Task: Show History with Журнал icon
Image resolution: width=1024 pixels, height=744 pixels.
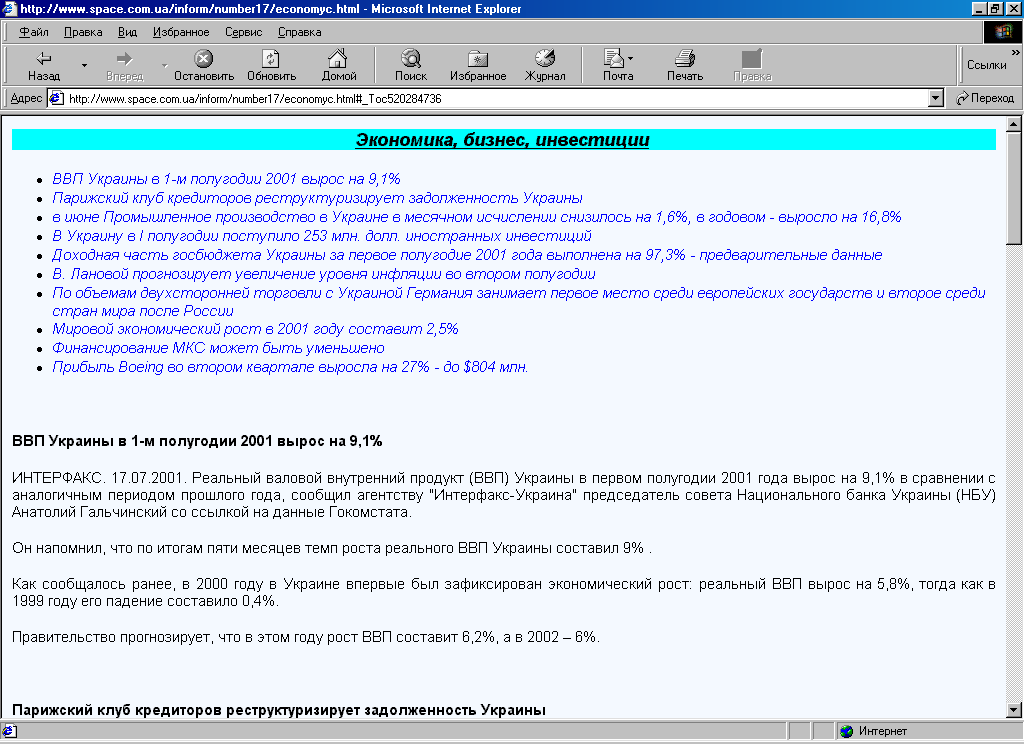Action: [x=545, y=58]
